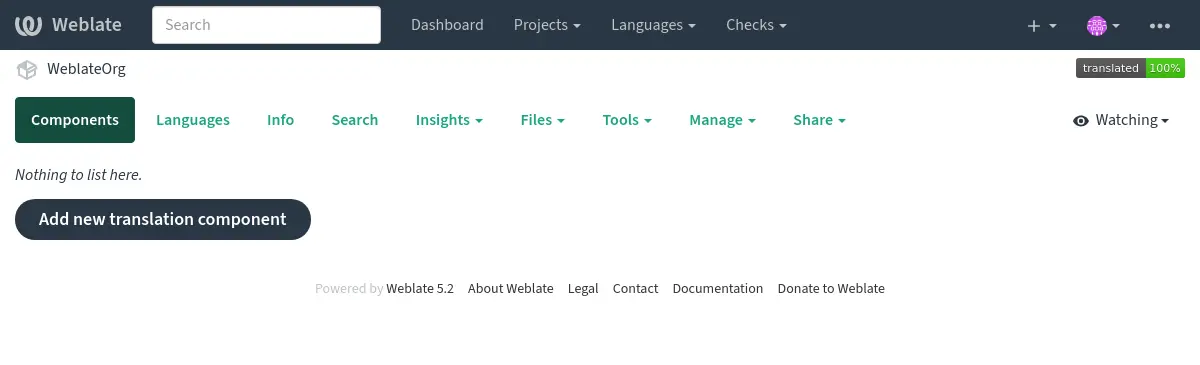Screen dimensions: 1200x365
Task: Open the WeblateOrg breadcrumb link
Action: (86, 69)
